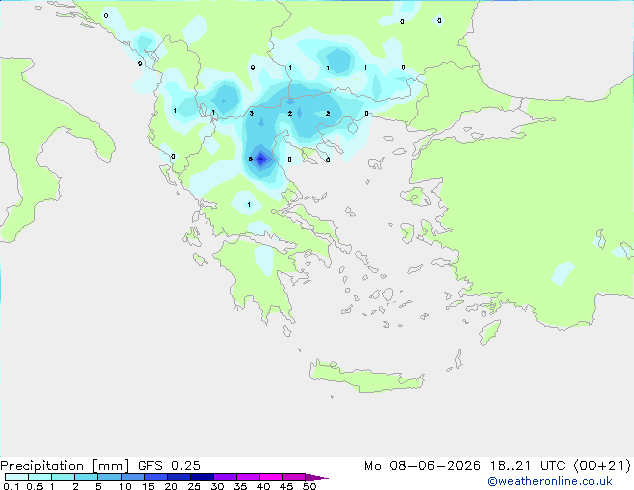Pick the 30–35 mm purple legend swatch
The width and height of the screenshot is (634, 490).
[x=225, y=477]
